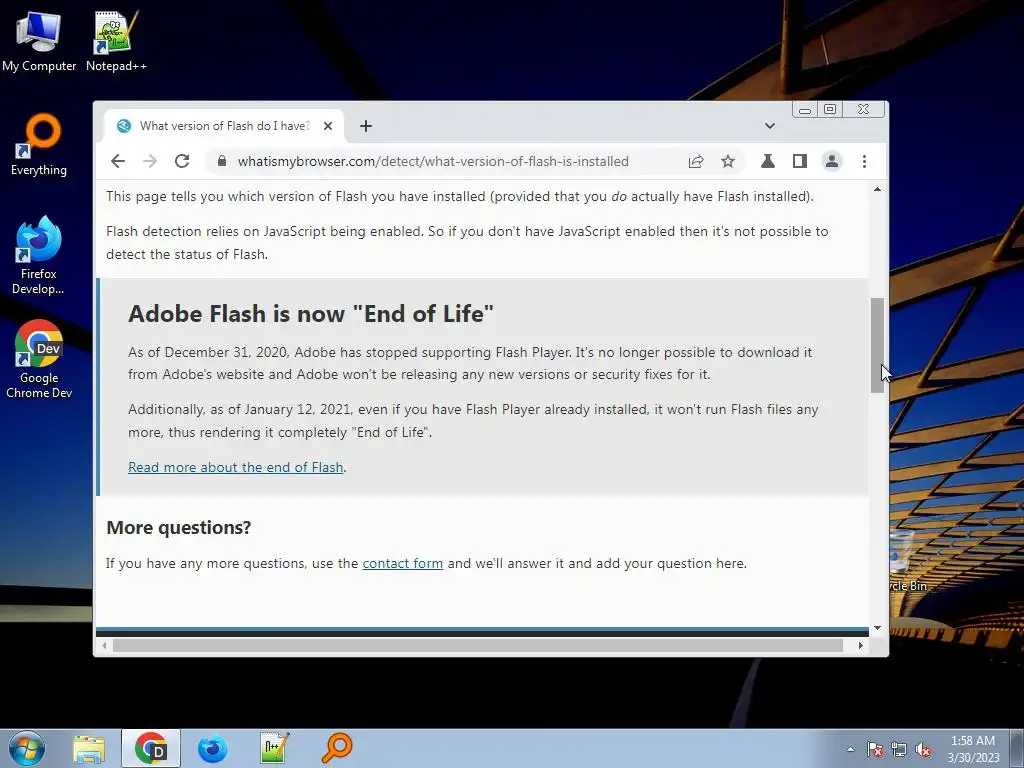Select the Google Chrome Dev desktop shortcut
The image size is (1024, 768).
point(39,359)
